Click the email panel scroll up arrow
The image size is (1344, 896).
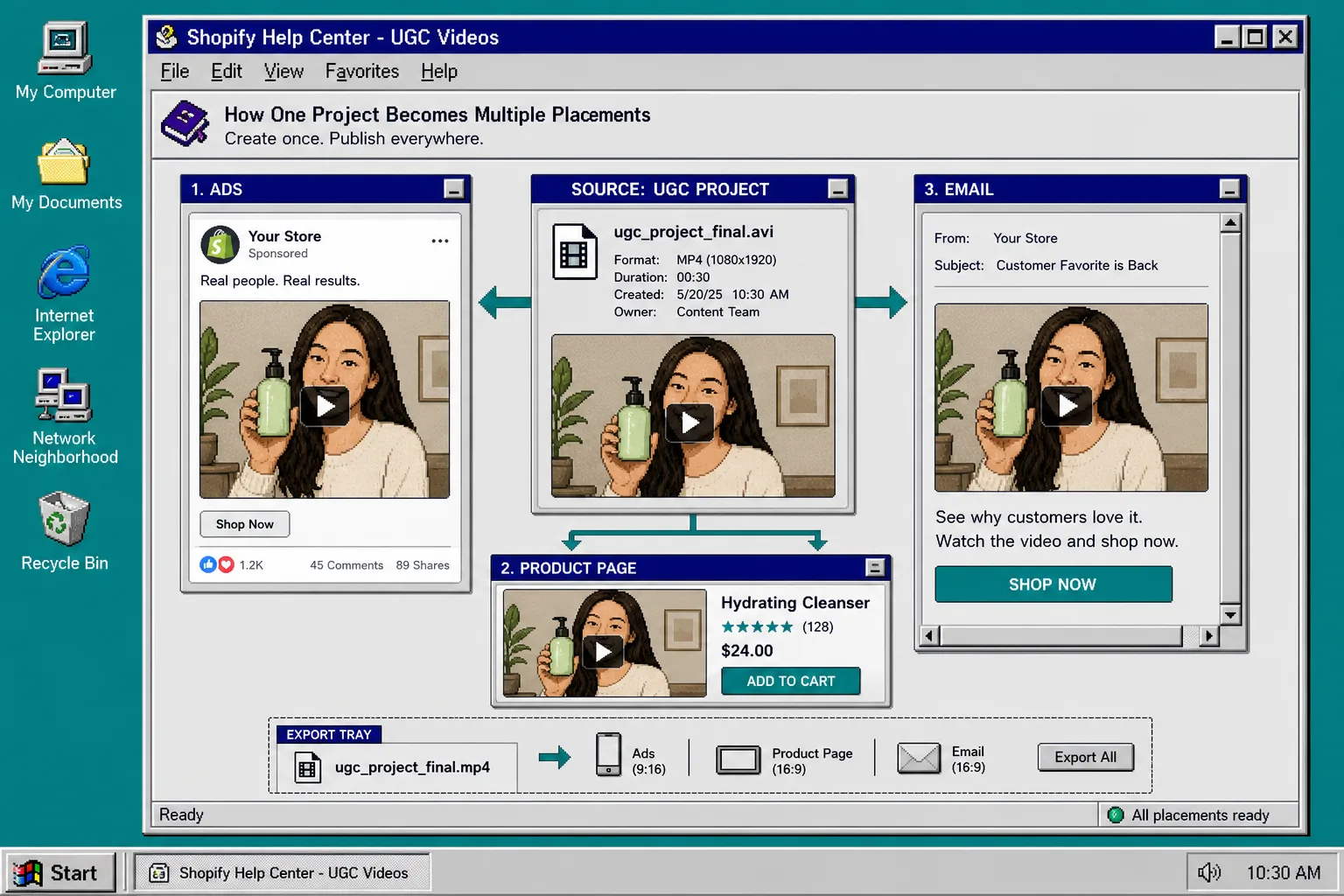point(1230,223)
